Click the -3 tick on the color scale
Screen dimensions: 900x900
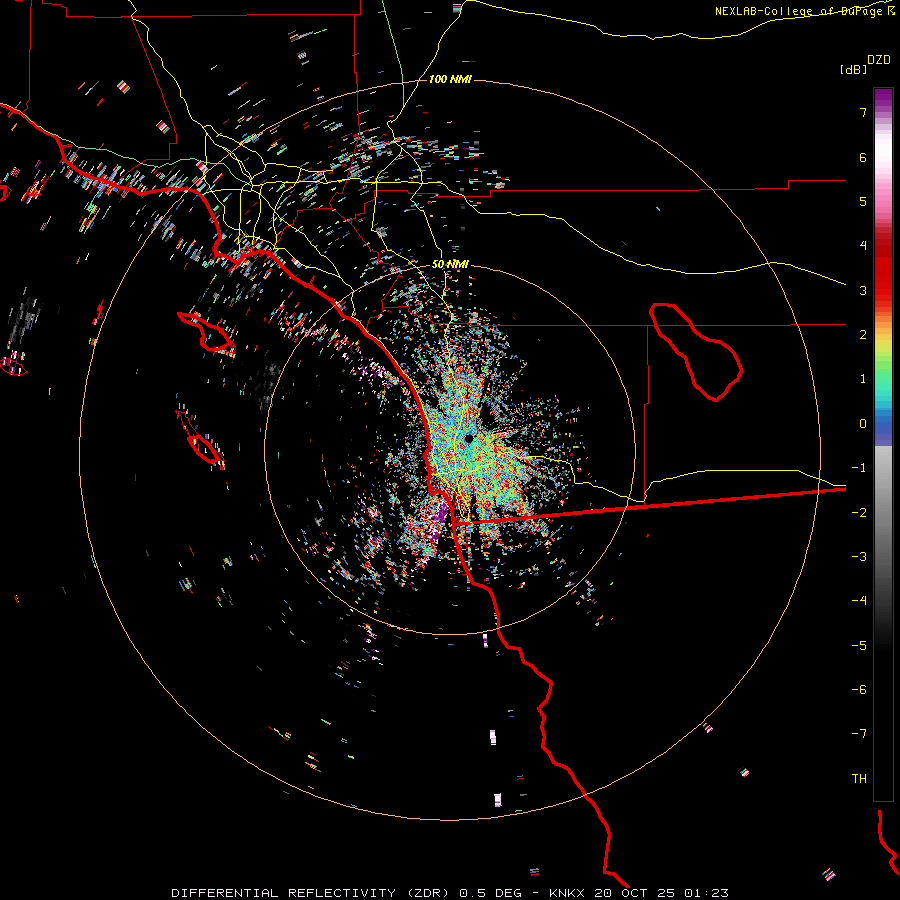(x=859, y=557)
